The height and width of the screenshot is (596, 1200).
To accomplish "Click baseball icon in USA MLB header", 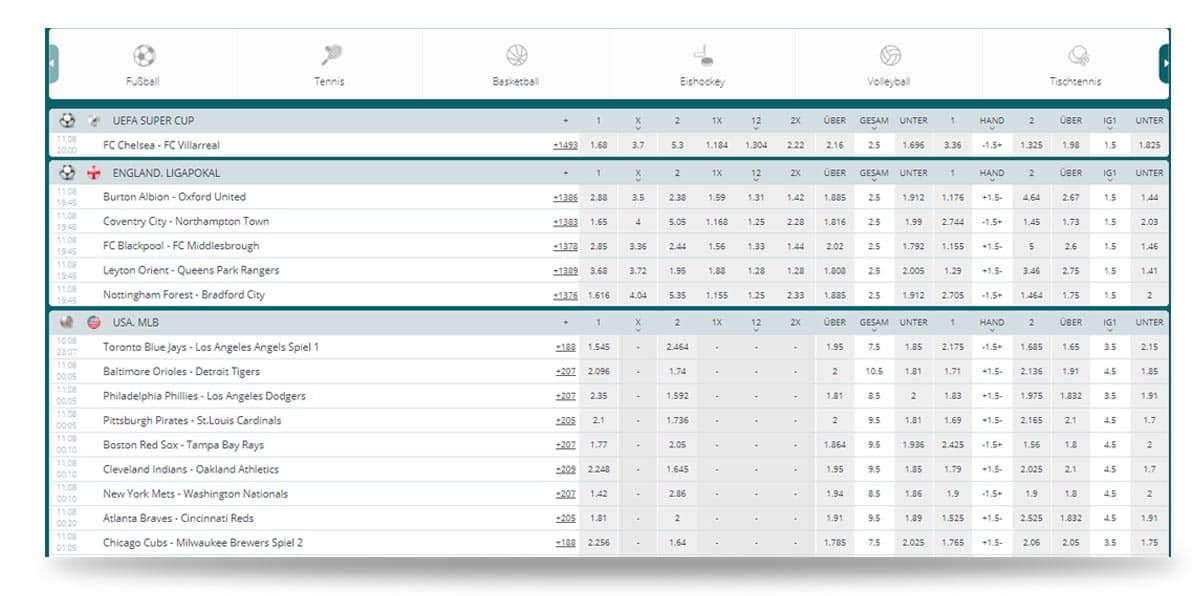I will [67, 322].
